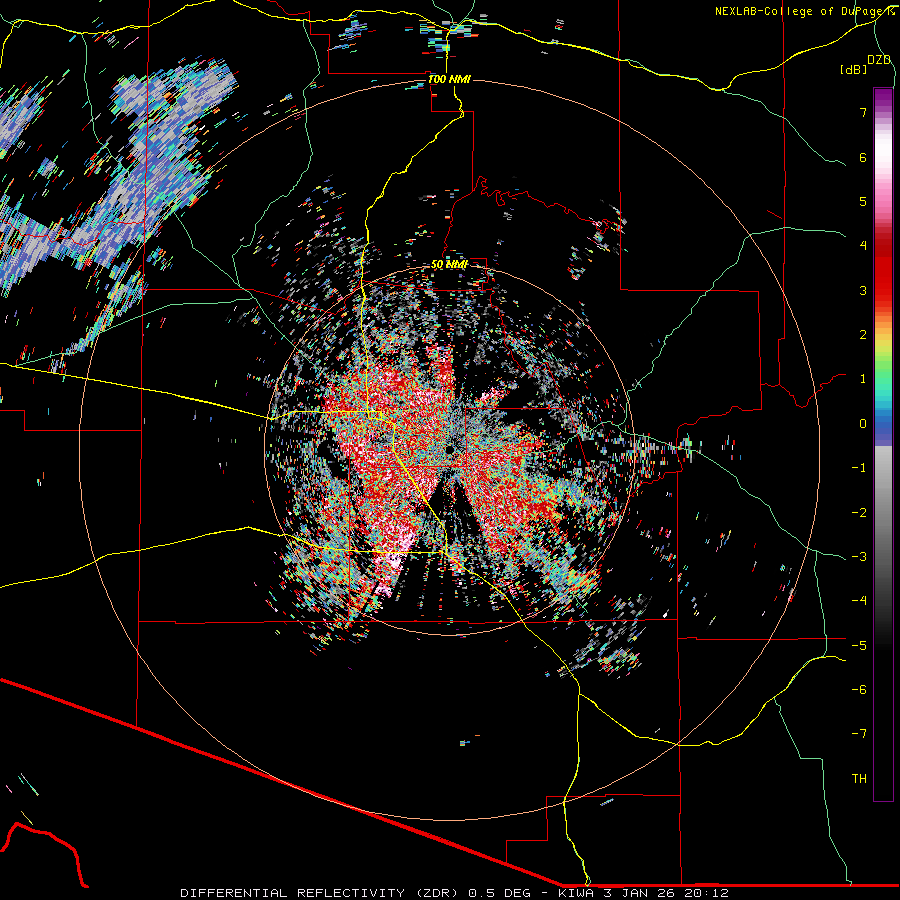This screenshot has width=900, height=900.
Task: Click the 4 dB tick label
Action: [x=863, y=246]
